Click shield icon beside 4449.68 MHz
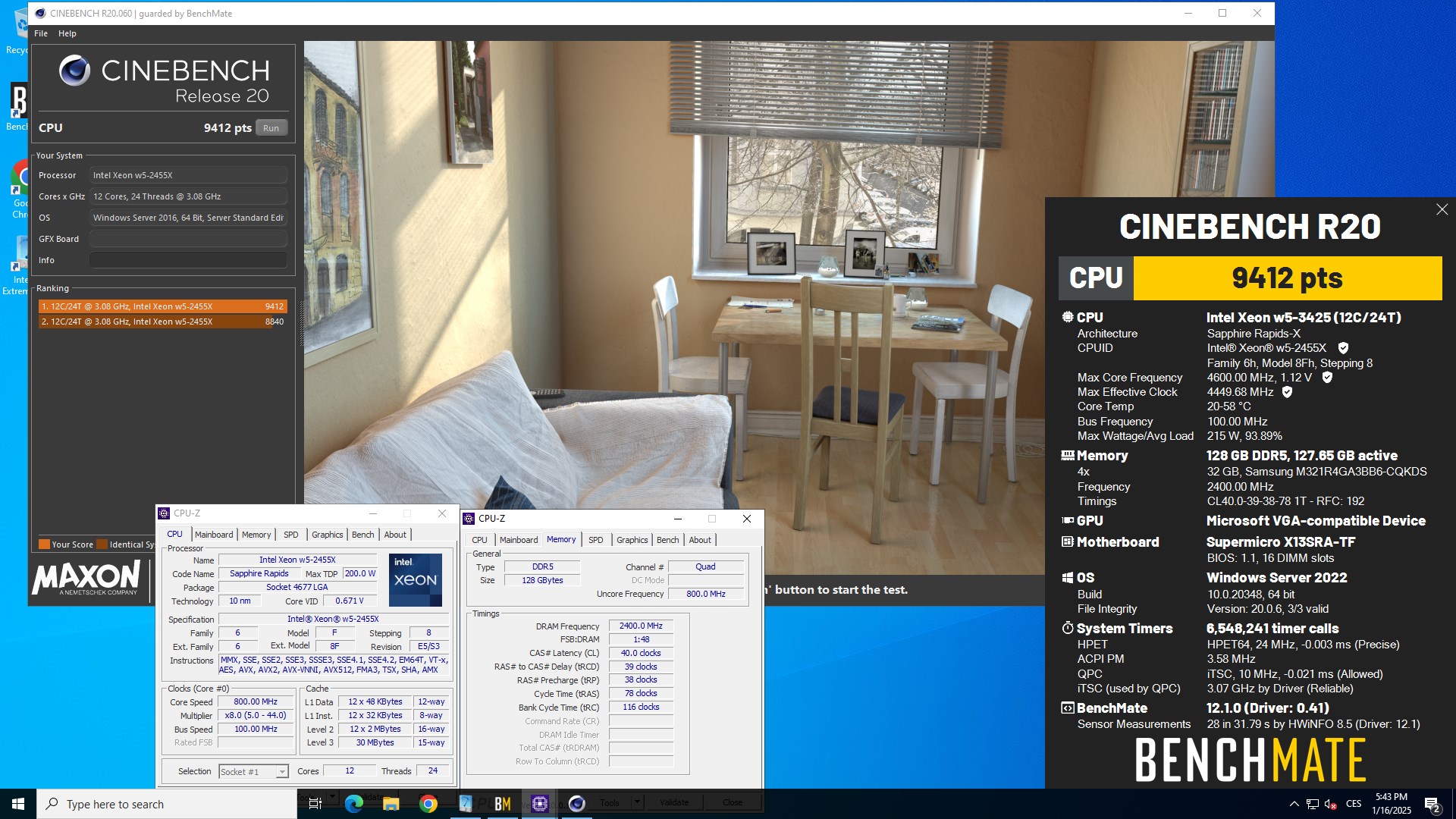1456x819 pixels. [x=1287, y=392]
